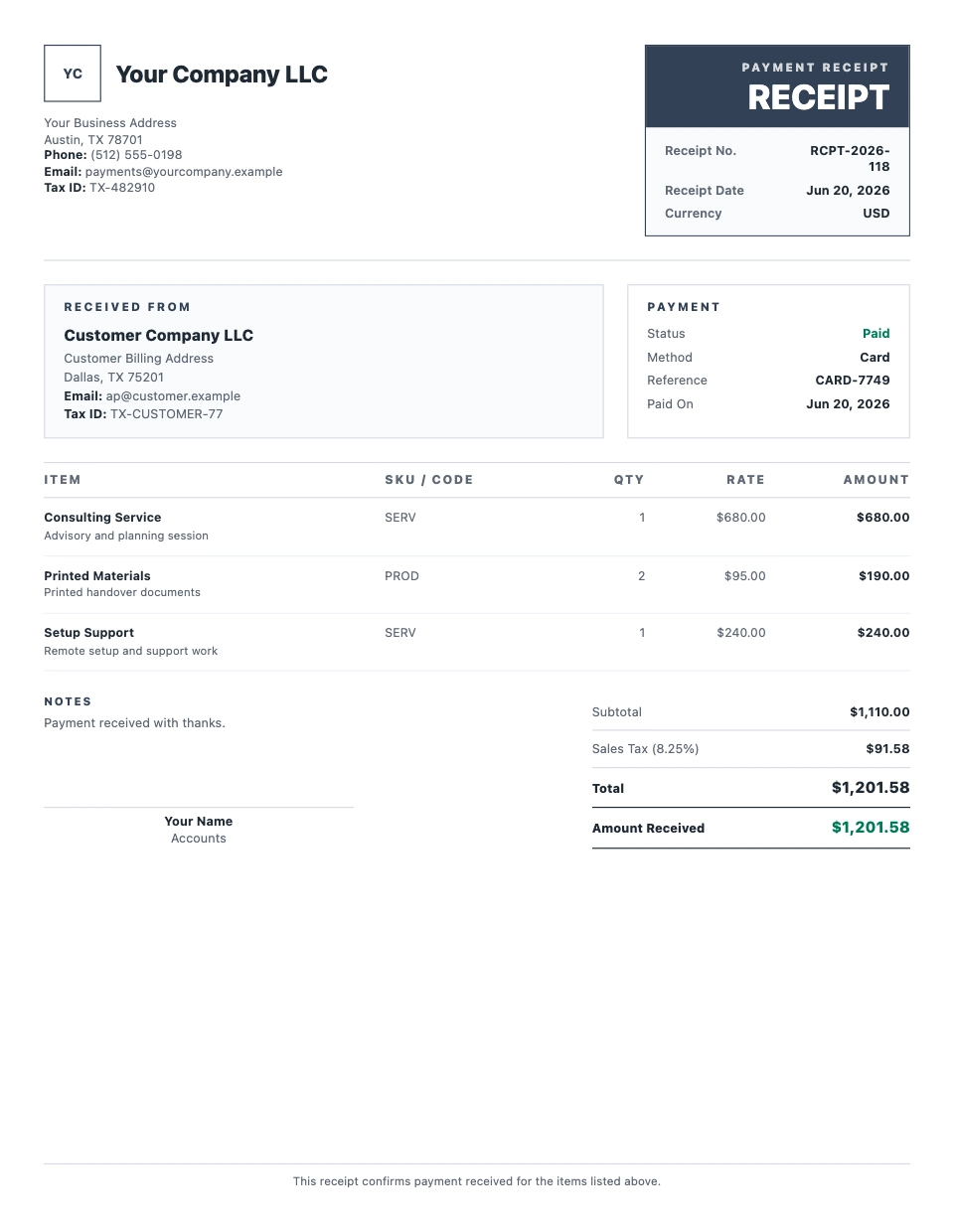954x1232 pixels.
Task: Click the $680.00 rate for Consulting Service
Action: [x=741, y=518]
